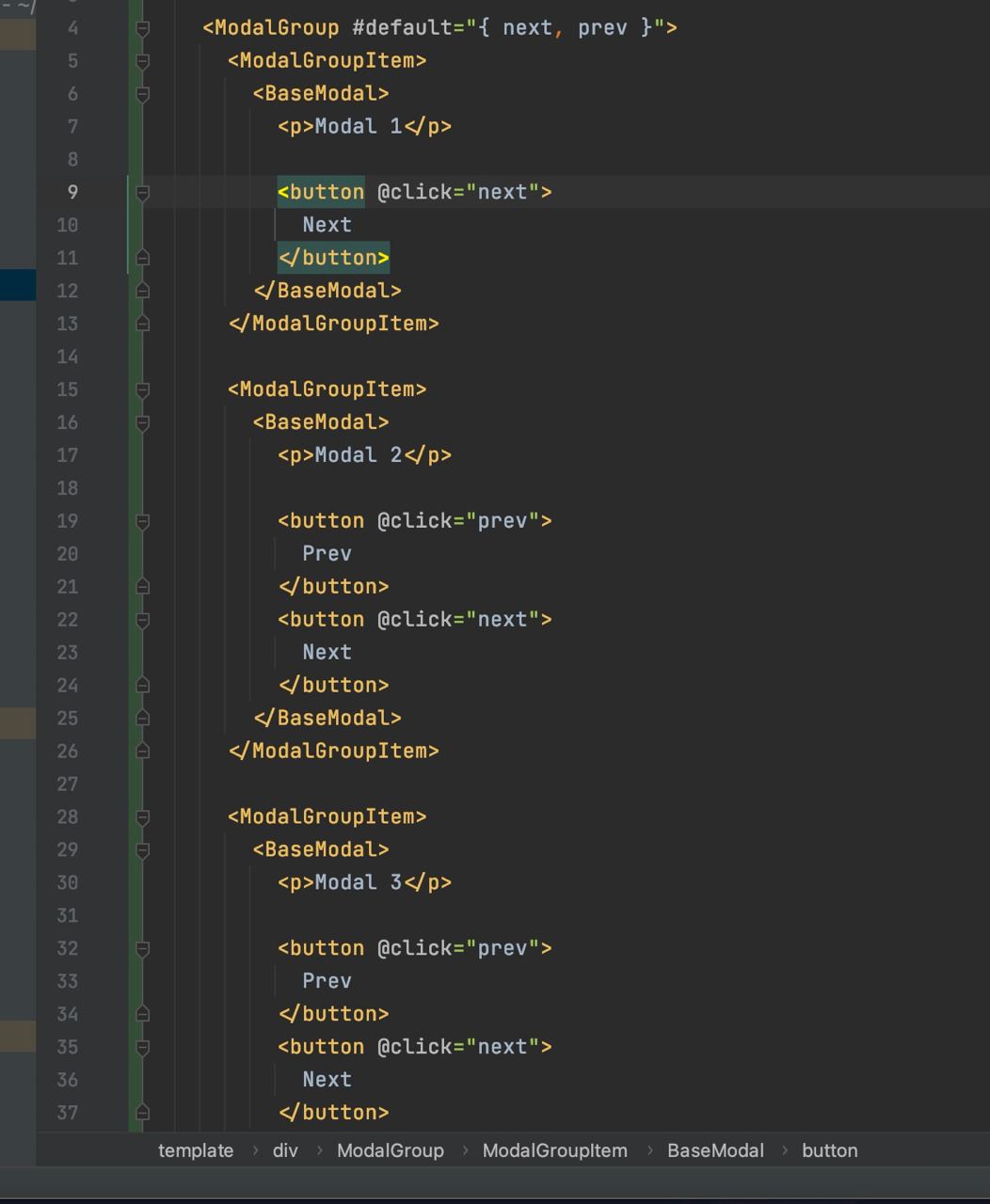Click the tan marker in the left stripe at line 35
The width and height of the screenshot is (990, 1204).
18,1036
